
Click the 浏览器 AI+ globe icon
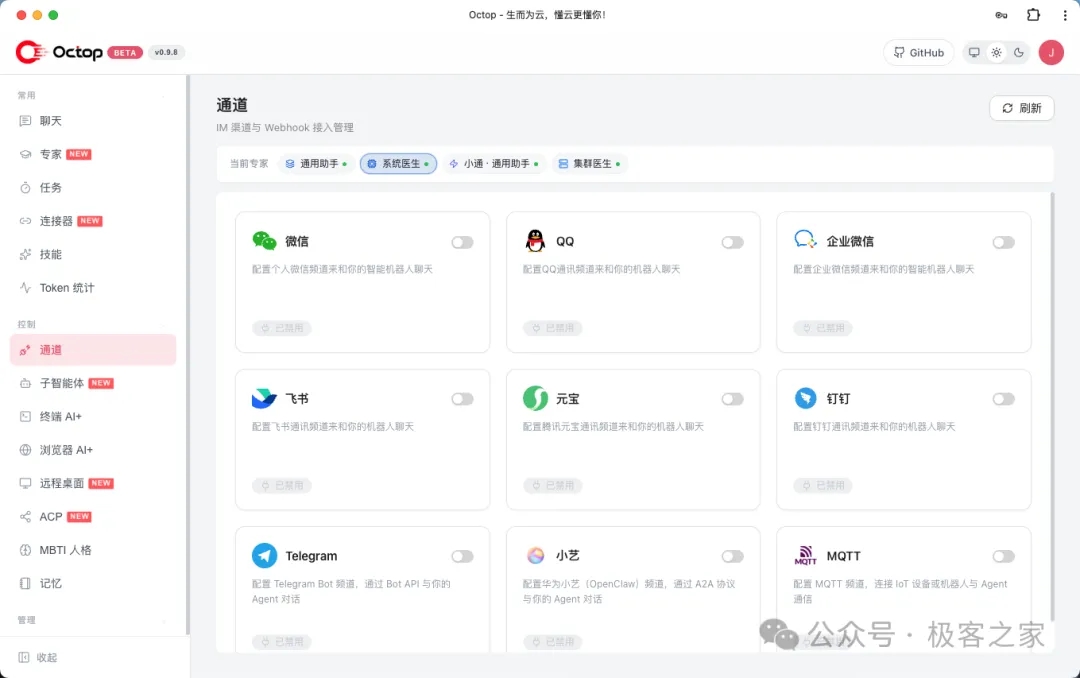point(25,450)
